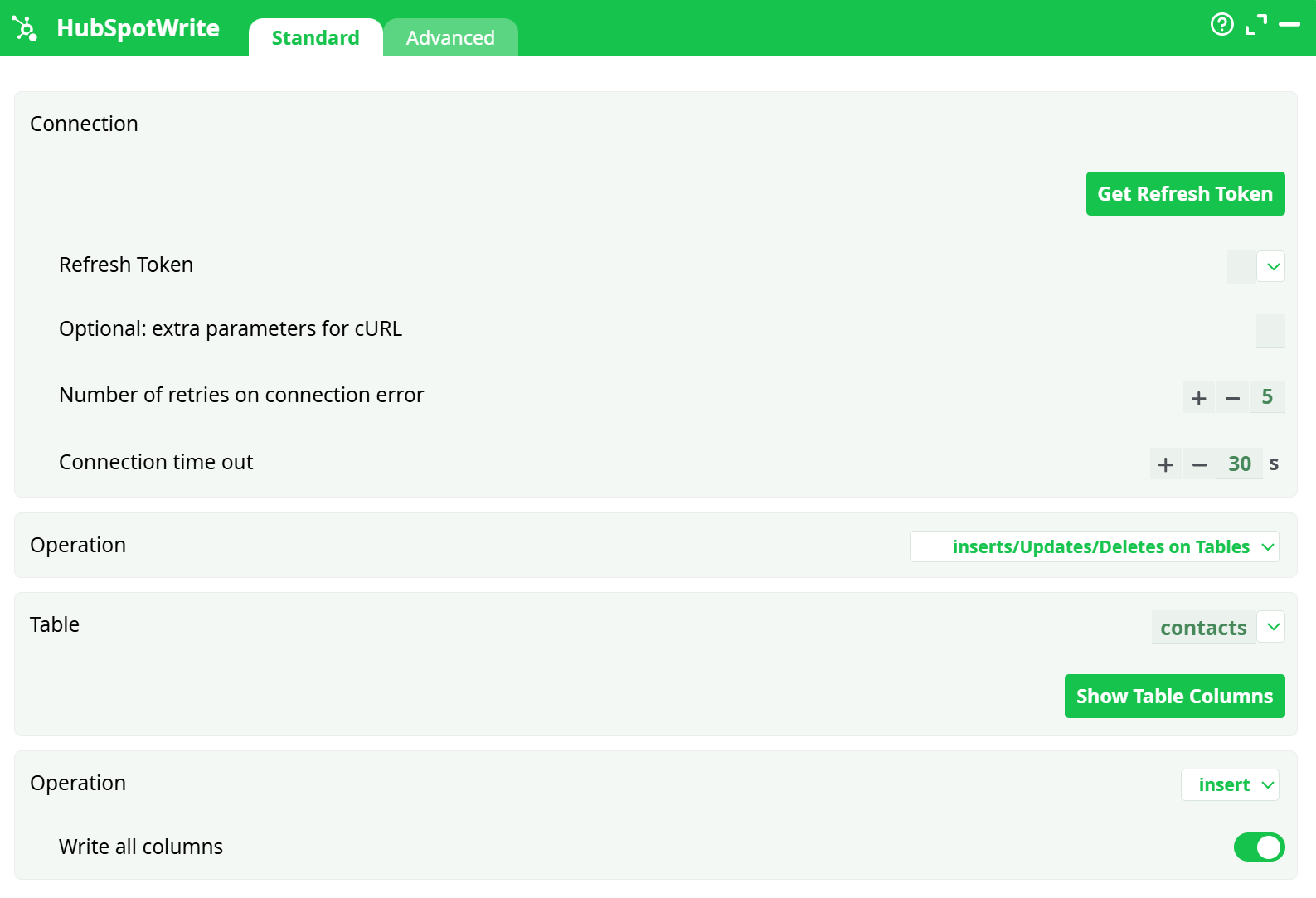Click the 'Table' section label

[x=55, y=624]
